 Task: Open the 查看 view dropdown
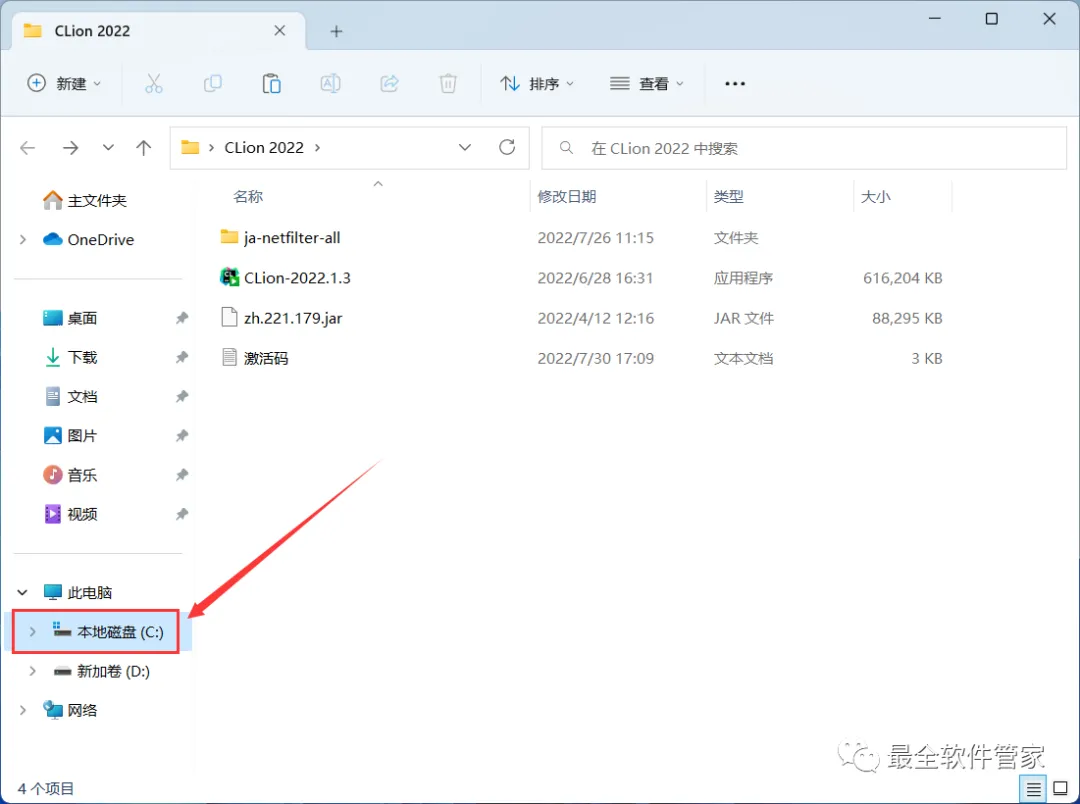[647, 83]
